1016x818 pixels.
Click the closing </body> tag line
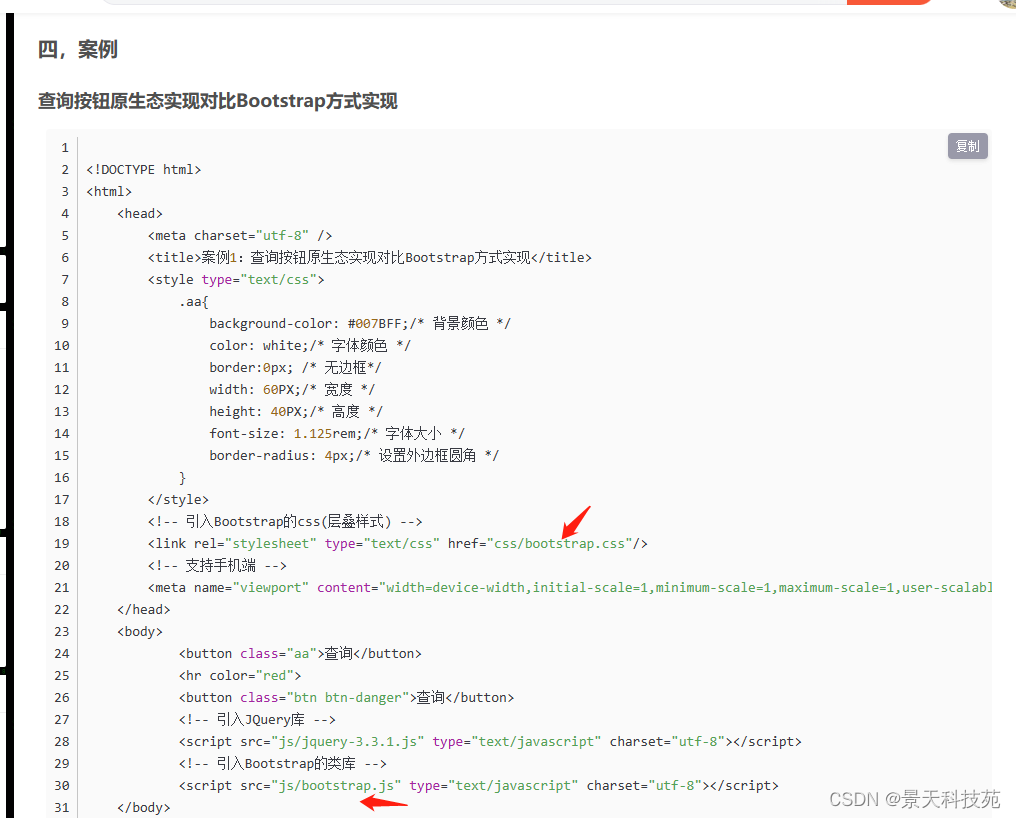pos(144,808)
